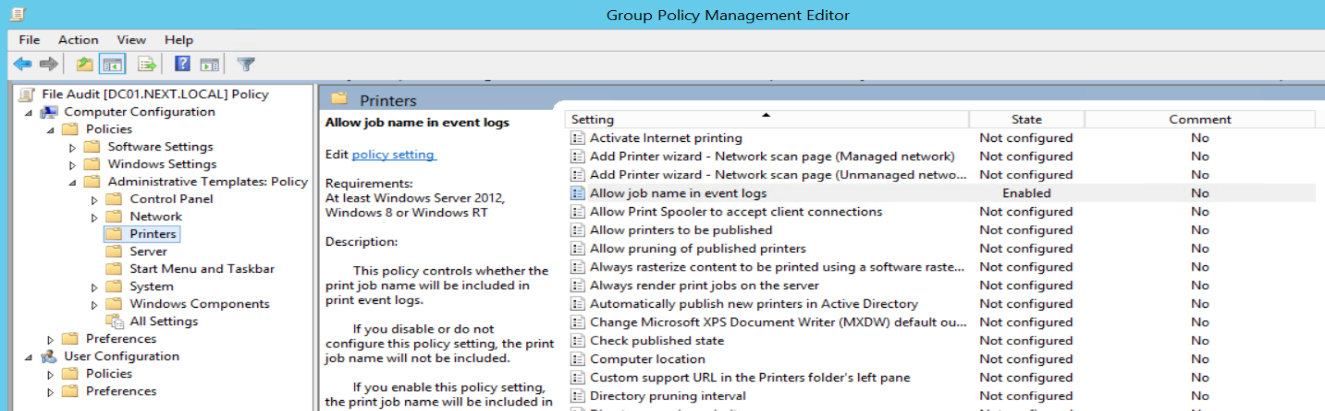Open the Action menu
This screenshot has width=1325, height=411.
point(78,40)
